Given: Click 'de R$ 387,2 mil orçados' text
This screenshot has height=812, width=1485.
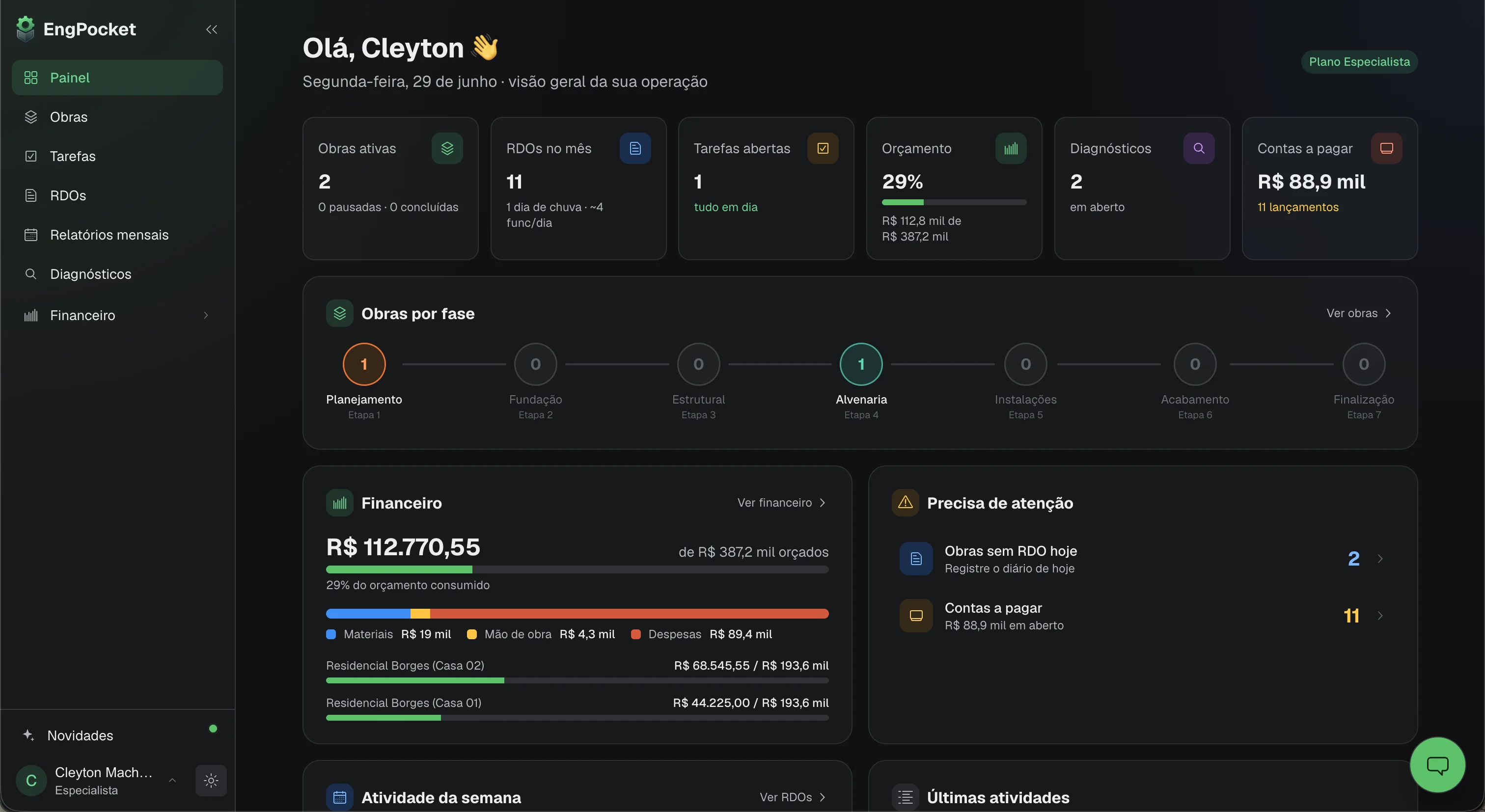Looking at the screenshot, I should tap(753, 551).
